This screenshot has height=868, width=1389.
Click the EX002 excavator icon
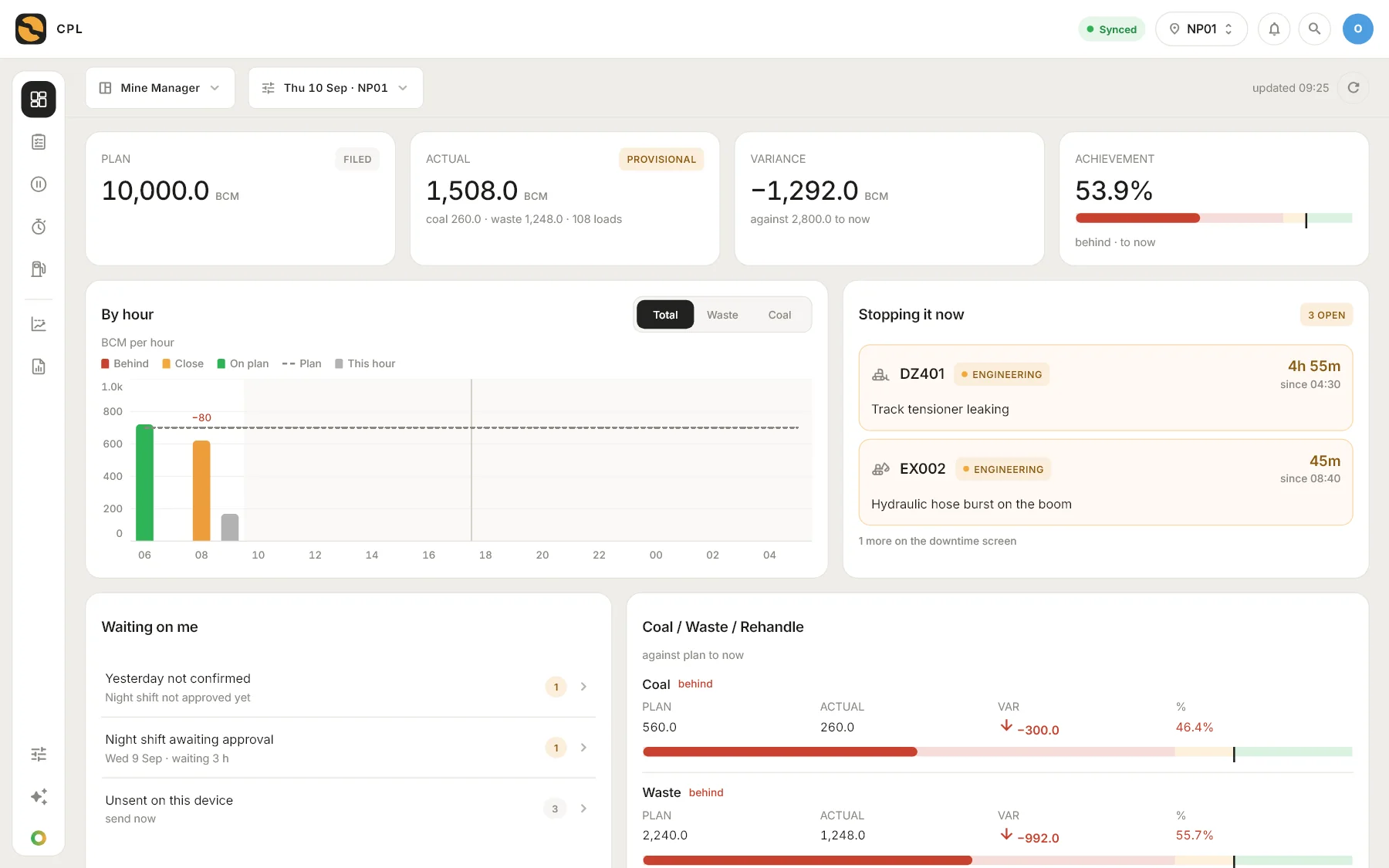880,469
